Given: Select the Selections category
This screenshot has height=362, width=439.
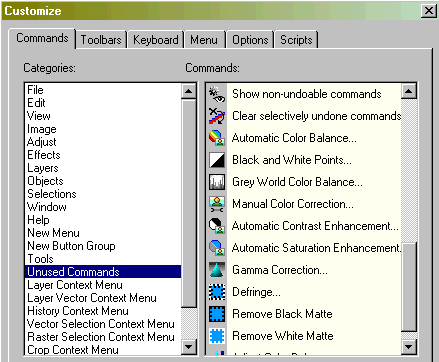Looking at the screenshot, I should (x=103, y=194).
